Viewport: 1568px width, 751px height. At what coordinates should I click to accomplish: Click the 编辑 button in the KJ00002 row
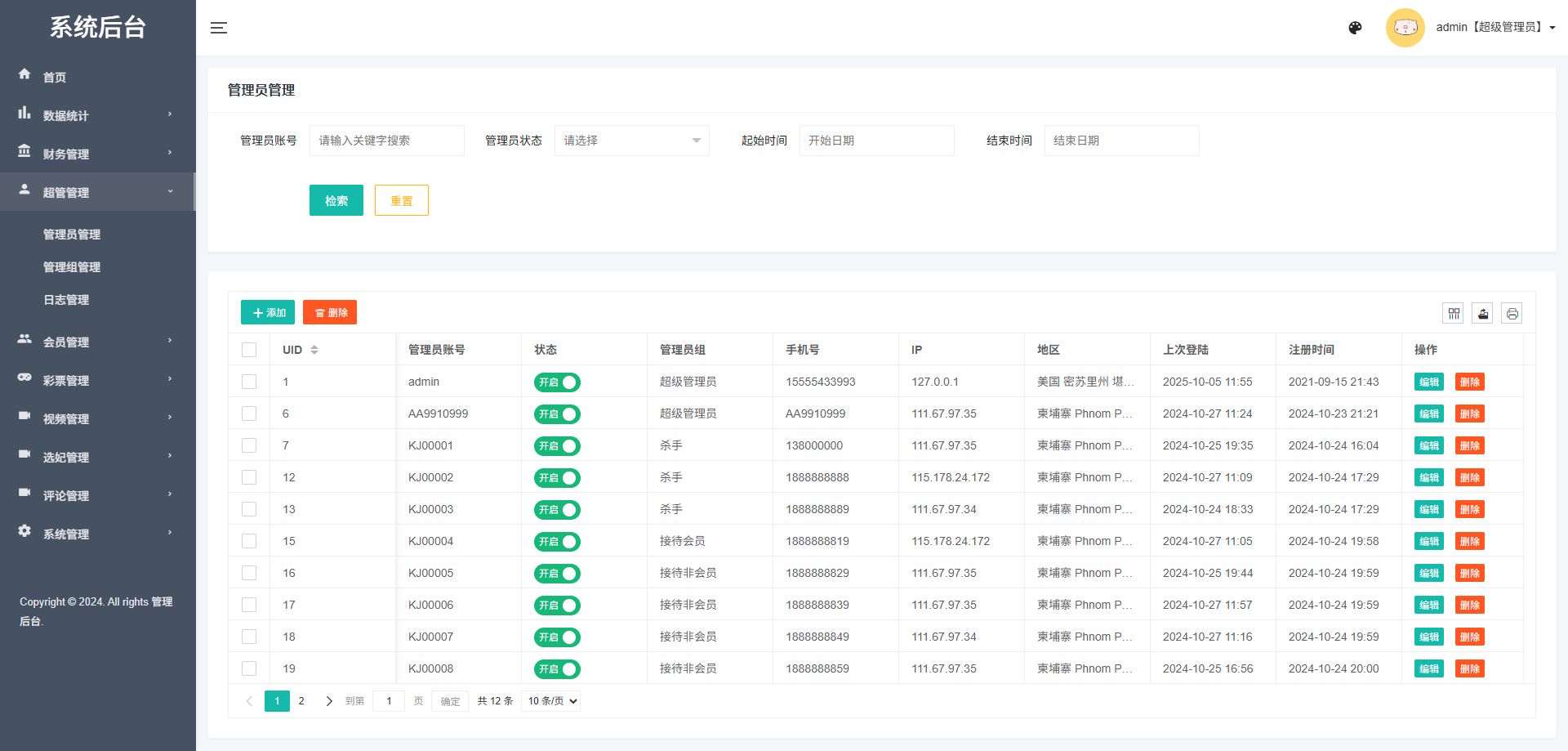[x=1429, y=477]
